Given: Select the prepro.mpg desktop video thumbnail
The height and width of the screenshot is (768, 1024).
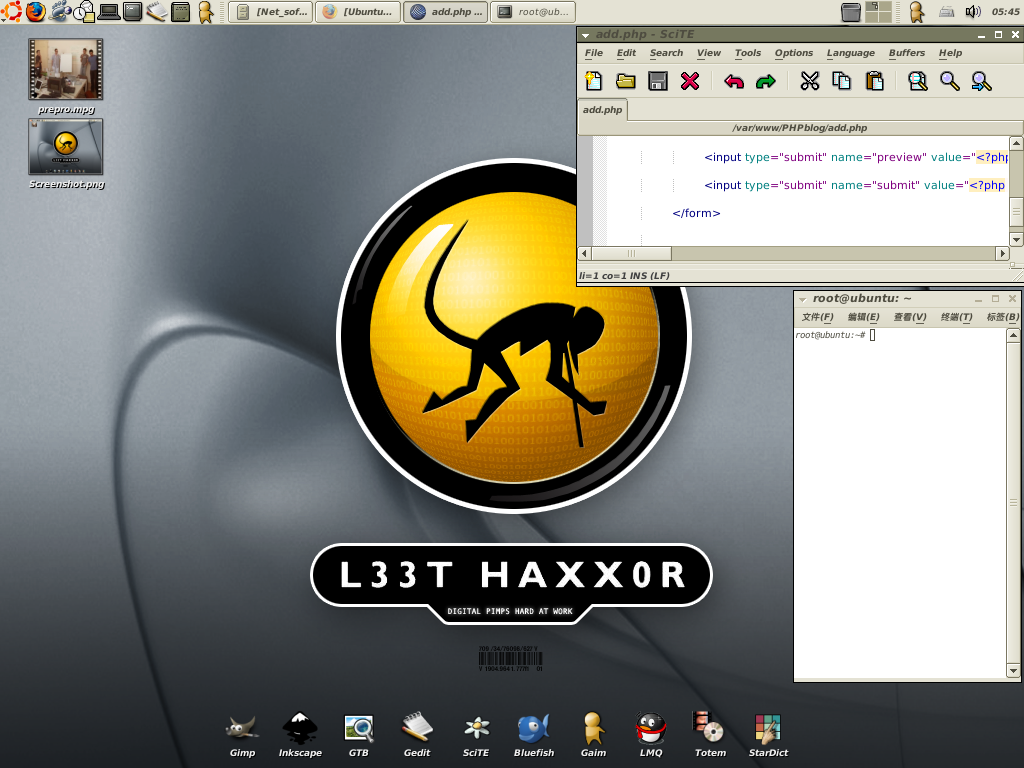Looking at the screenshot, I should (65, 69).
